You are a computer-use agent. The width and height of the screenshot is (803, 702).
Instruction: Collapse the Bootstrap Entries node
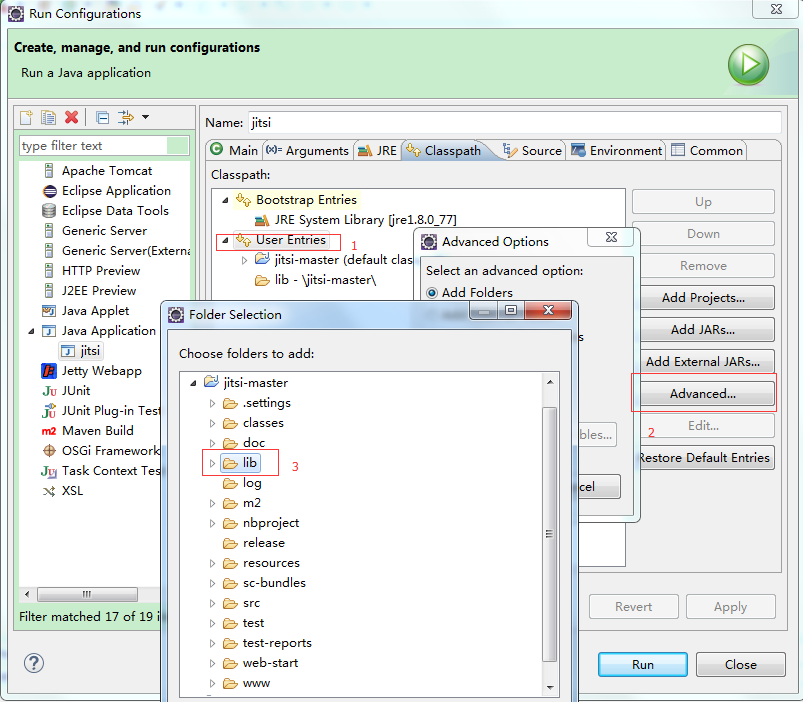coord(225,200)
